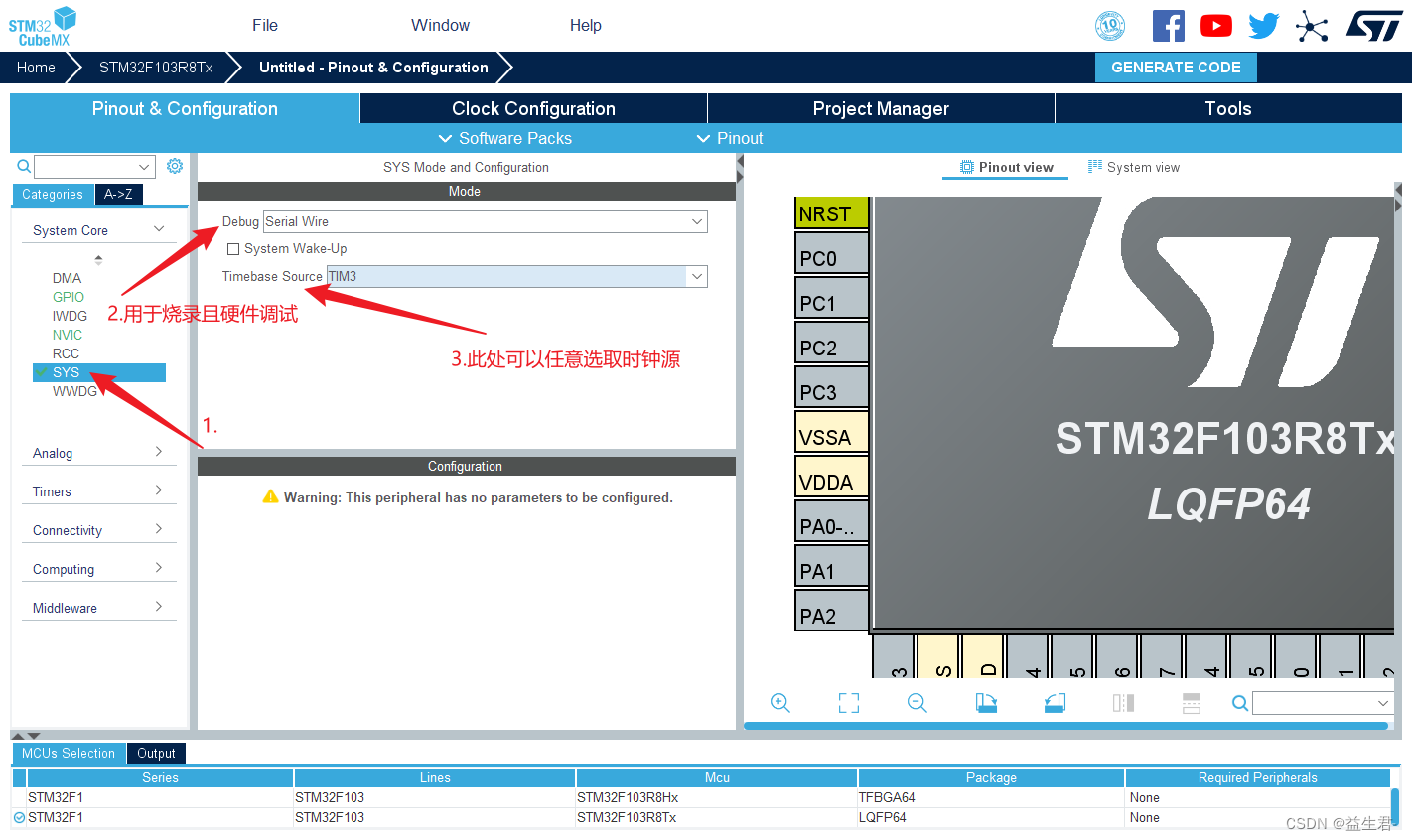Switch to the A->Z tab
This screenshot has height=840, width=1412.
(119, 195)
